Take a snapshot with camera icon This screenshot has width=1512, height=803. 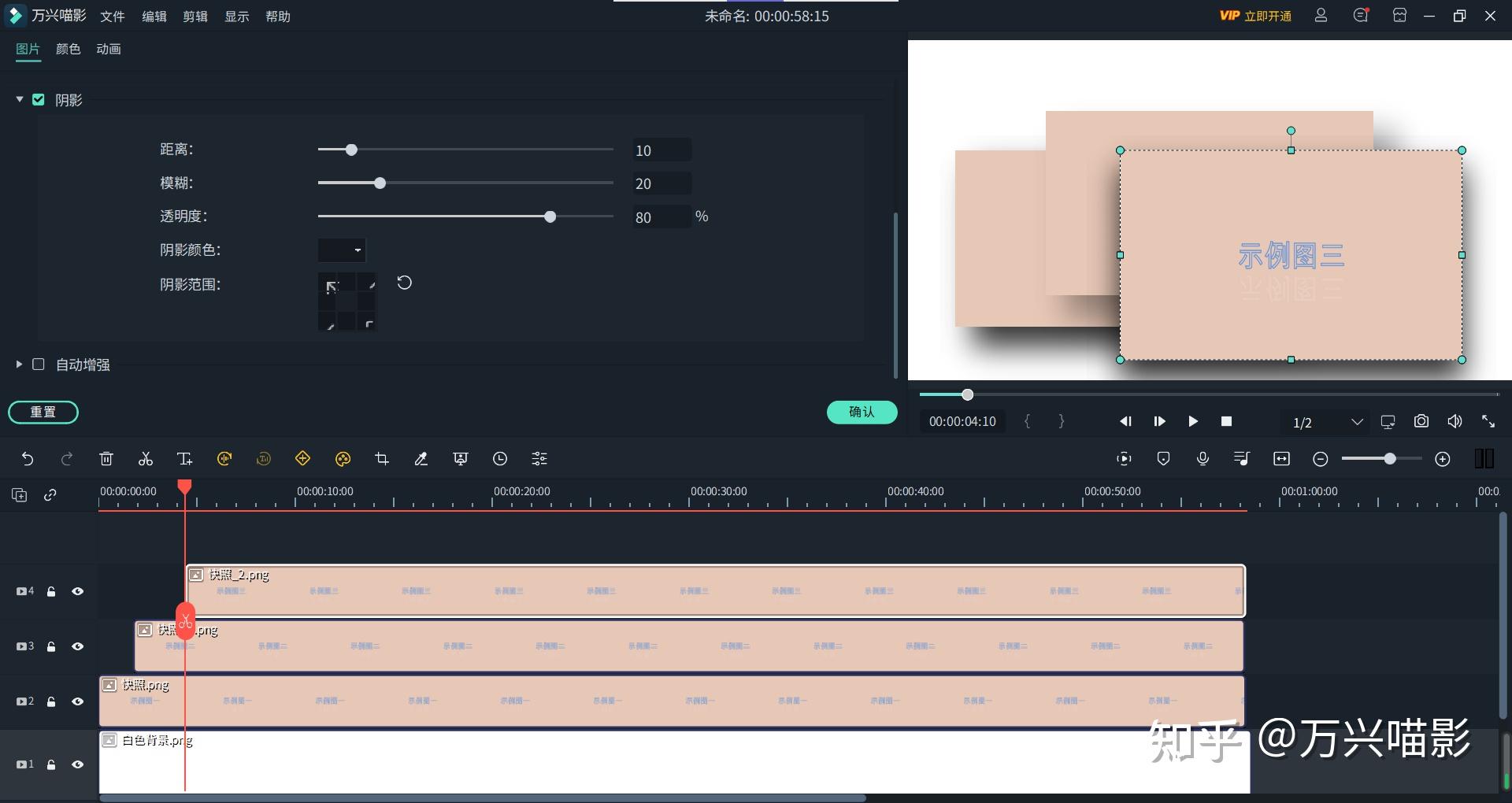pos(1421,421)
